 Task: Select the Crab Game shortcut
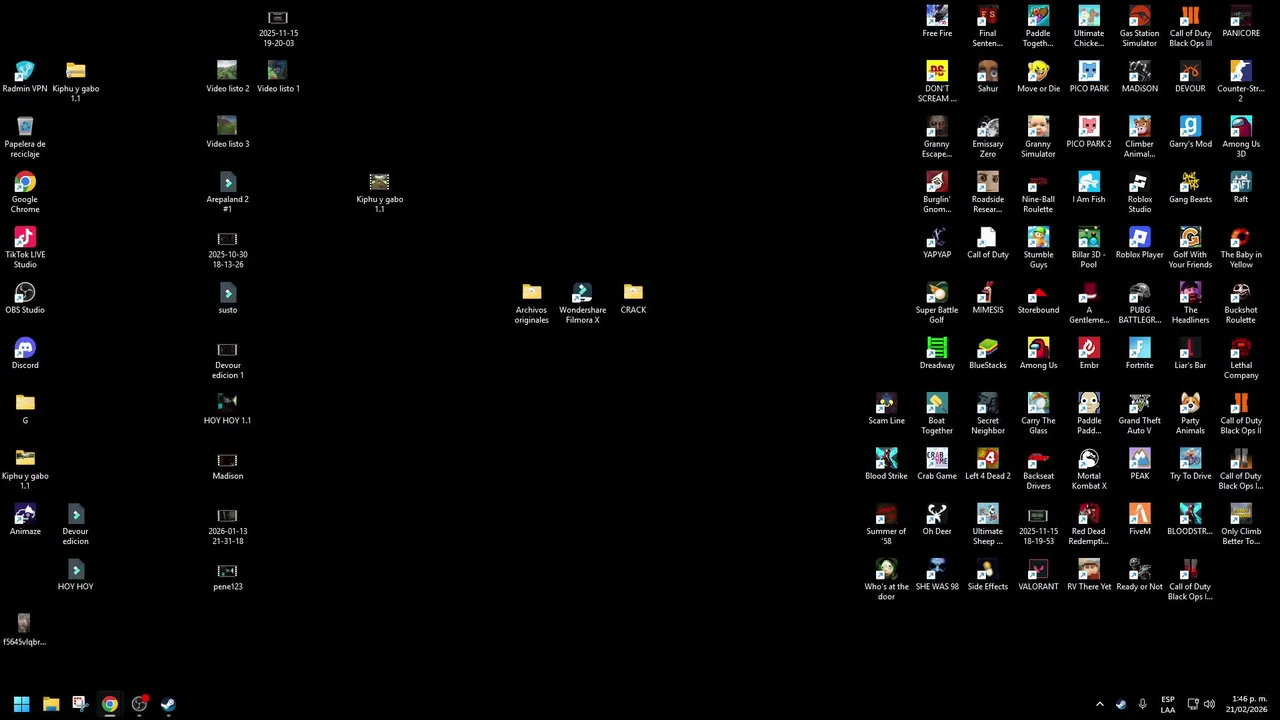tap(937, 464)
